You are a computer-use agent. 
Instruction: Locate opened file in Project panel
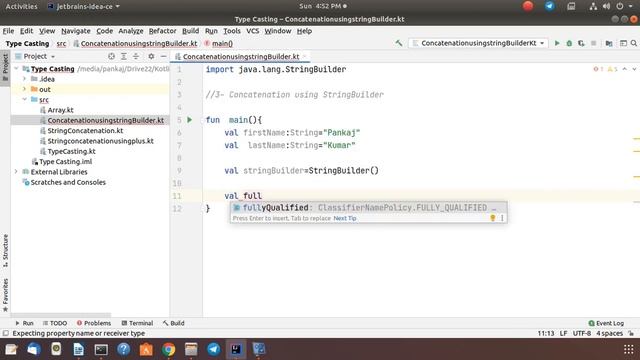[x=111, y=56]
